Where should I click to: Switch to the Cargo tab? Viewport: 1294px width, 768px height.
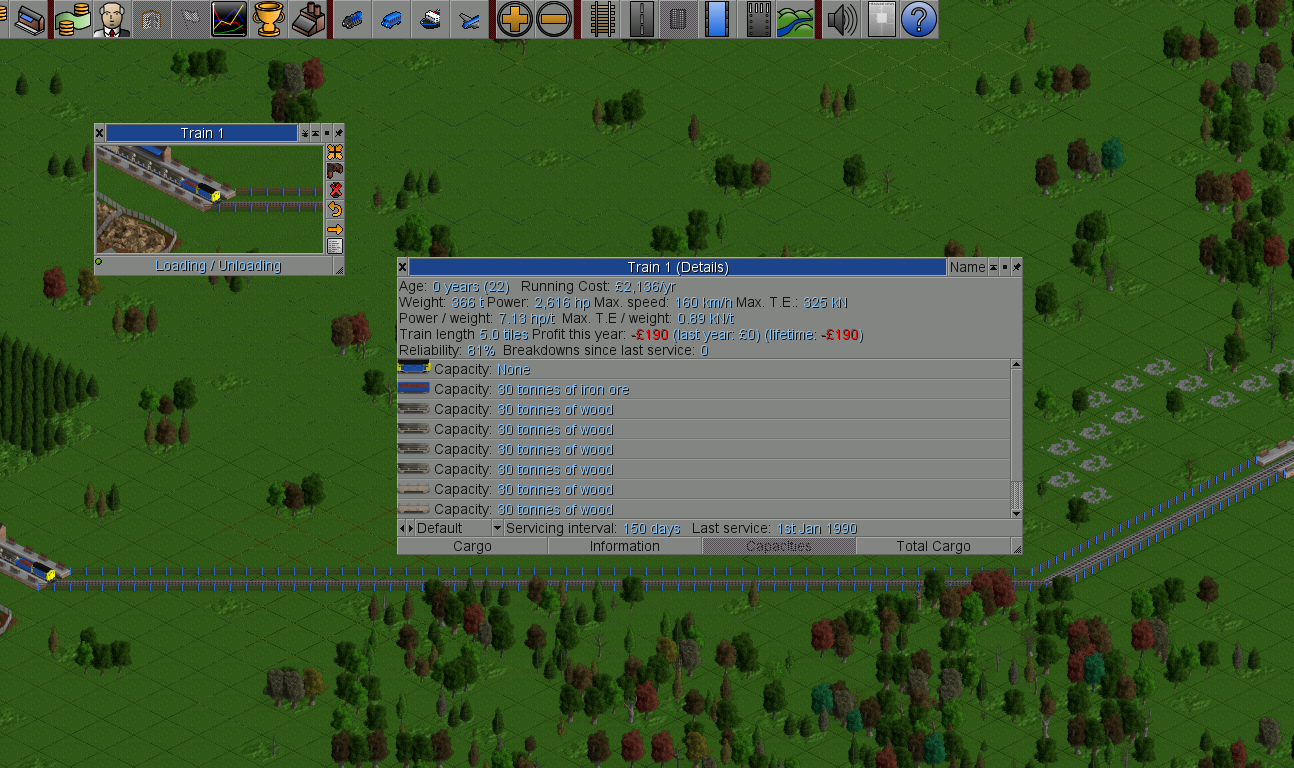pyautogui.click(x=472, y=546)
